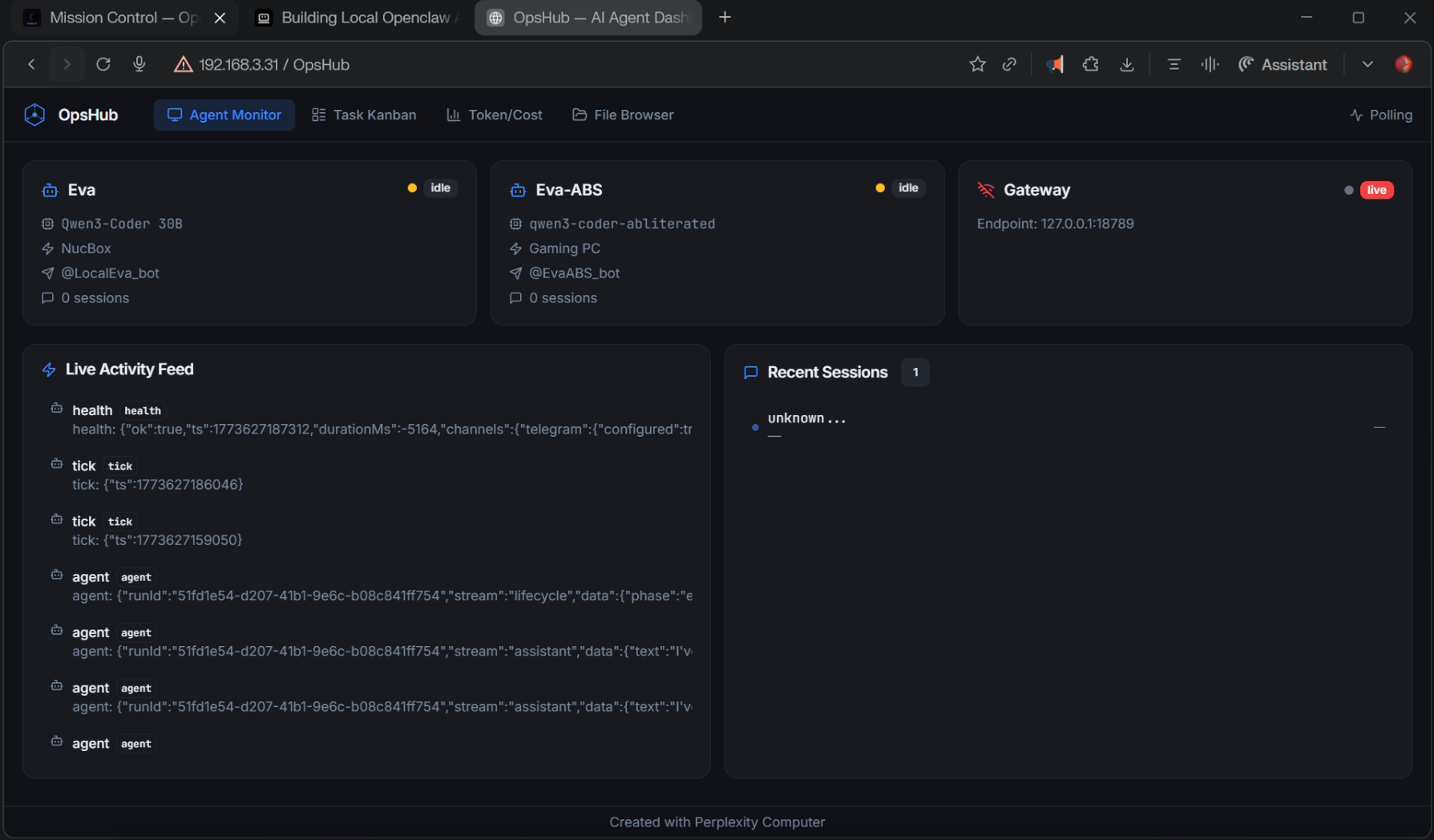Click the microphone voice search icon
Viewport: 1434px width, 840px height.
point(139,64)
